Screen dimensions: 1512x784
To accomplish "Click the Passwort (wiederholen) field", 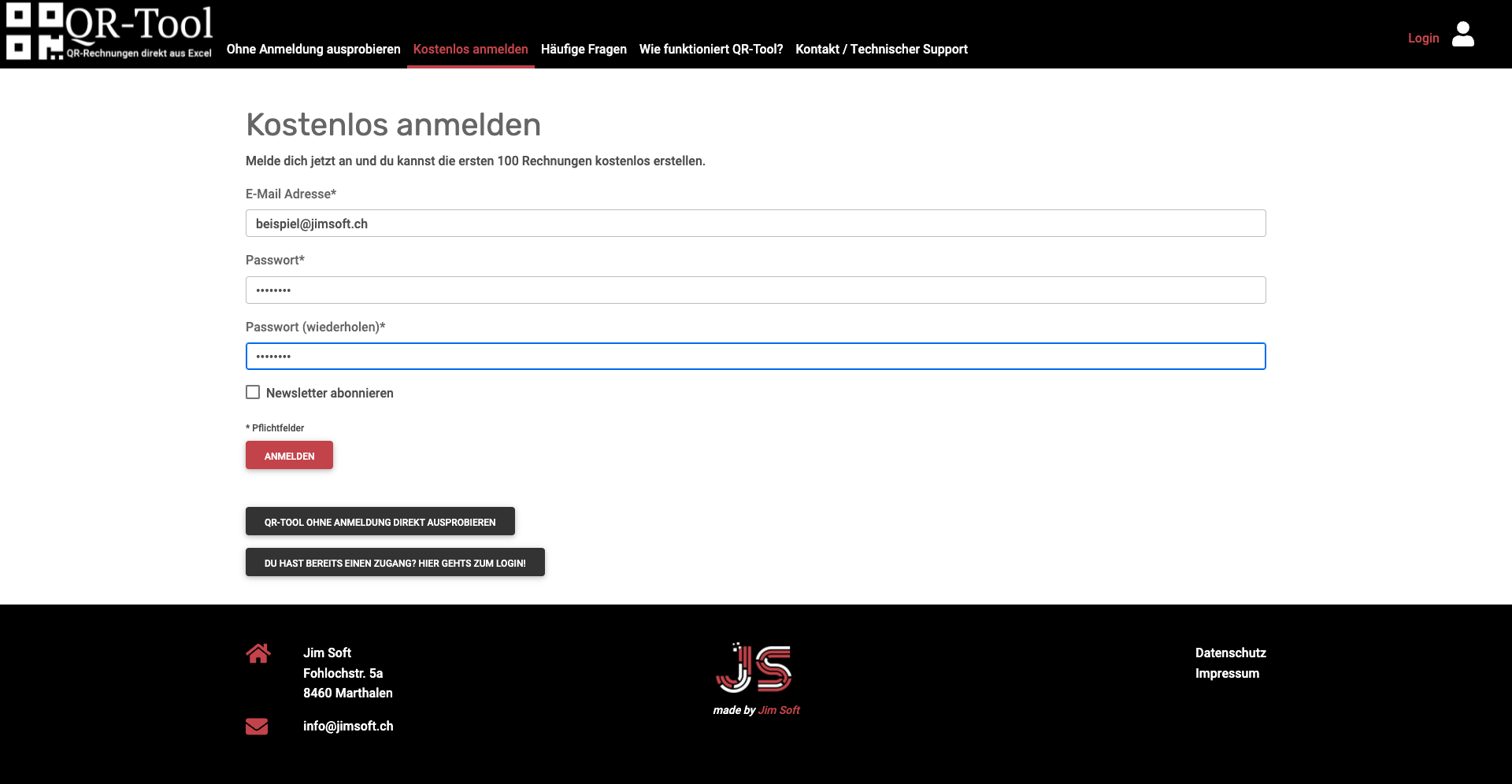I will click(755, 357).
